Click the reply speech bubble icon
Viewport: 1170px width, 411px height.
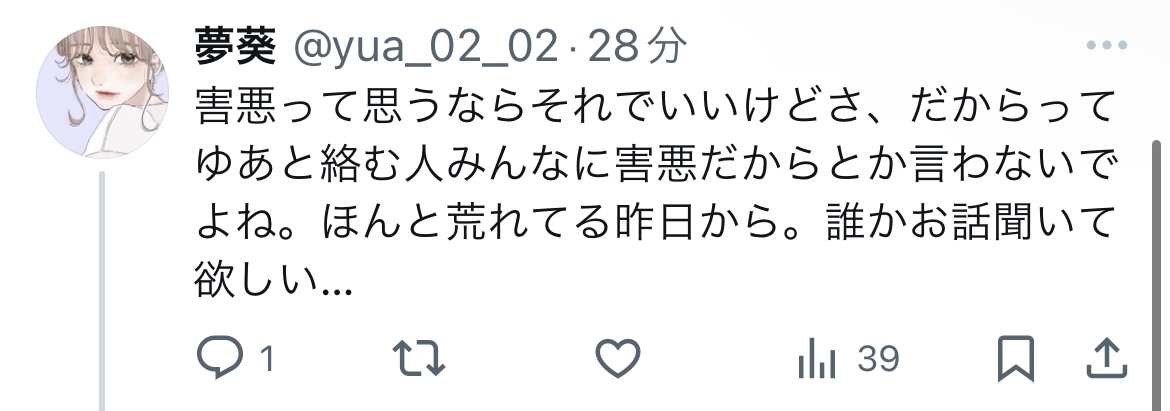(219, 358)
